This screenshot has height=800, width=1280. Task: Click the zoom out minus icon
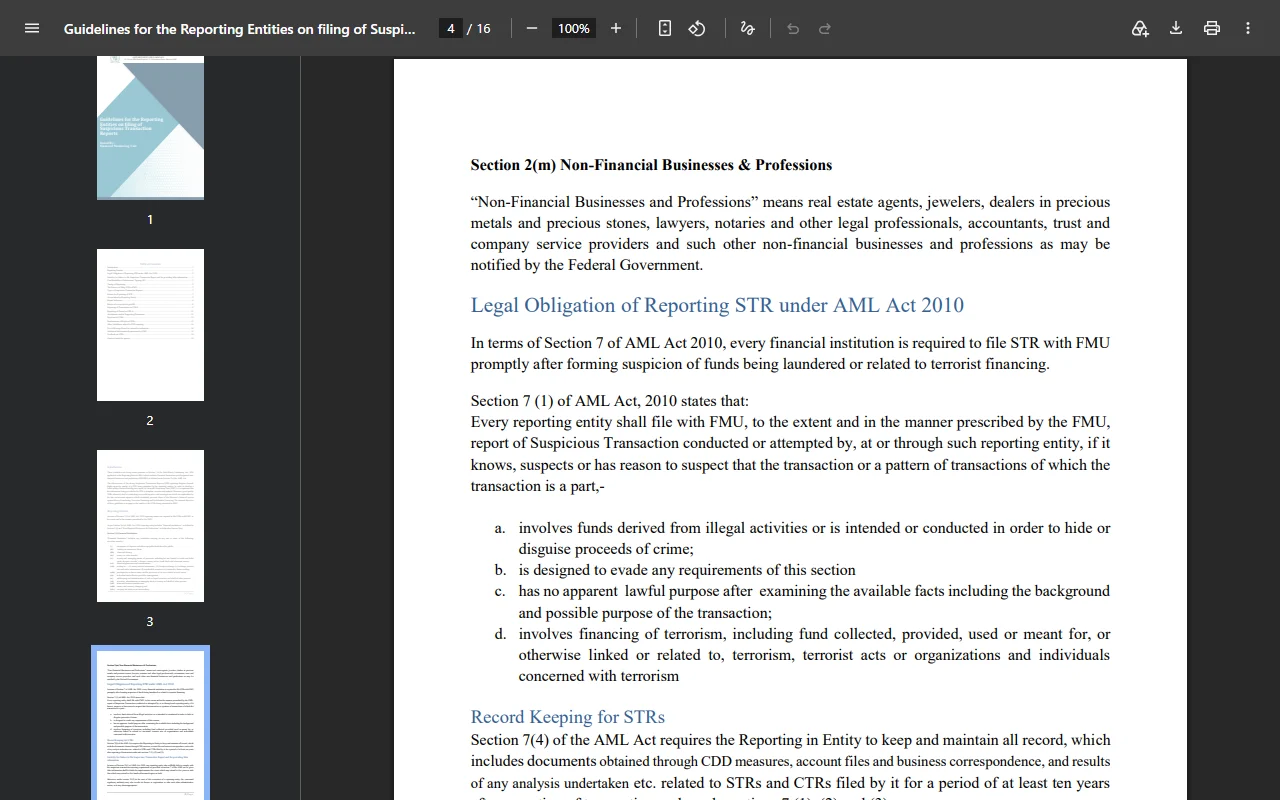pyautogui.click(x=532, y=28)
